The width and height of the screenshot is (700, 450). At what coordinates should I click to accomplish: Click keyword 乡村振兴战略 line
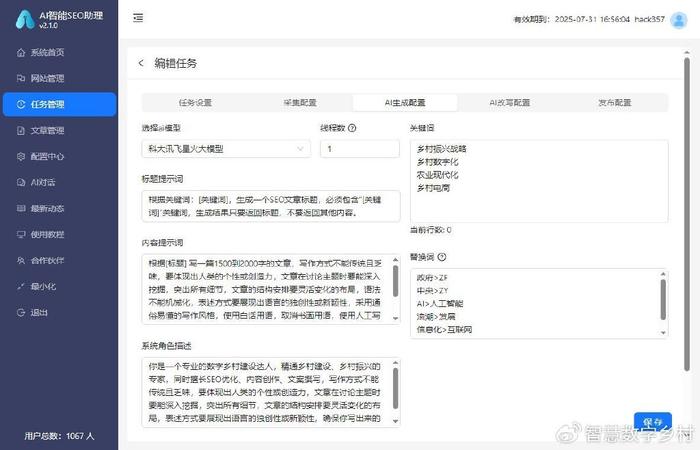tap(442, 149)
